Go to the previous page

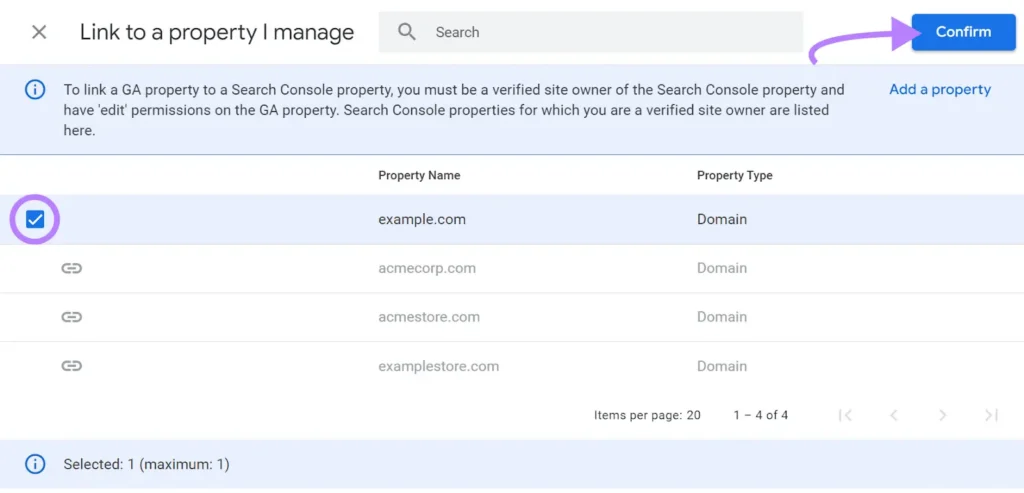tap(894, 415)
